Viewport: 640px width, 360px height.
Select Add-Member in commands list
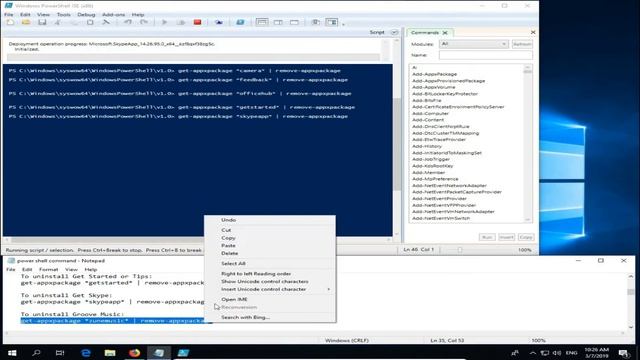(x=428, y=173)
